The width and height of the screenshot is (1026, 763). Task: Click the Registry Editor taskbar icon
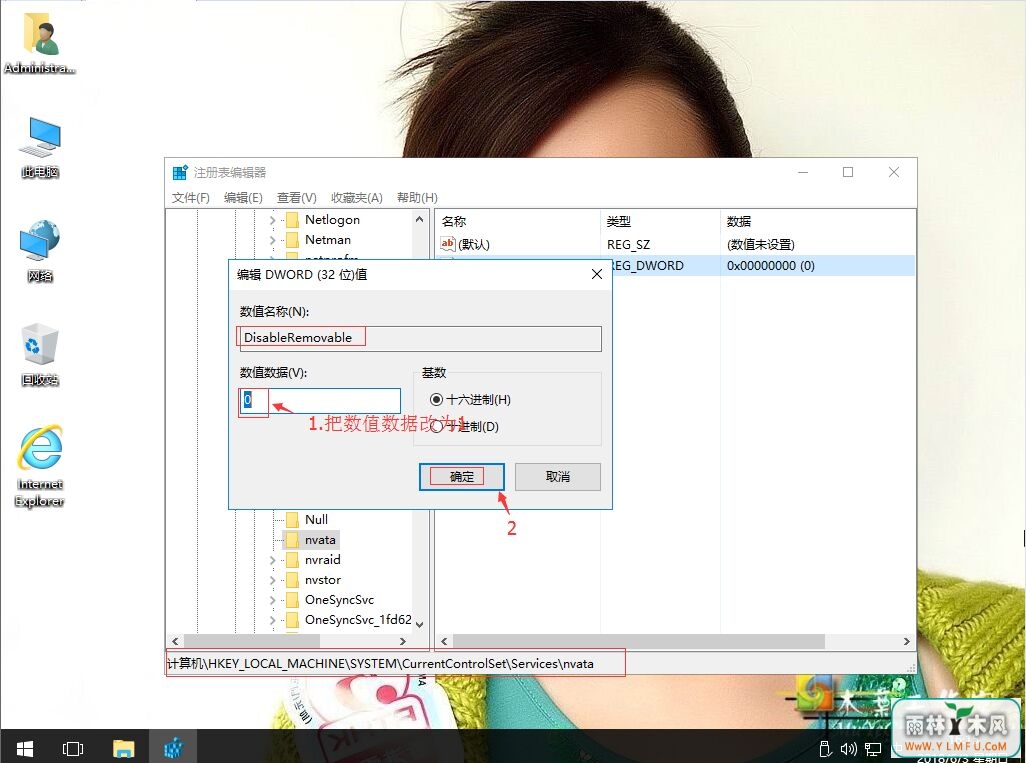coord(173,748)
